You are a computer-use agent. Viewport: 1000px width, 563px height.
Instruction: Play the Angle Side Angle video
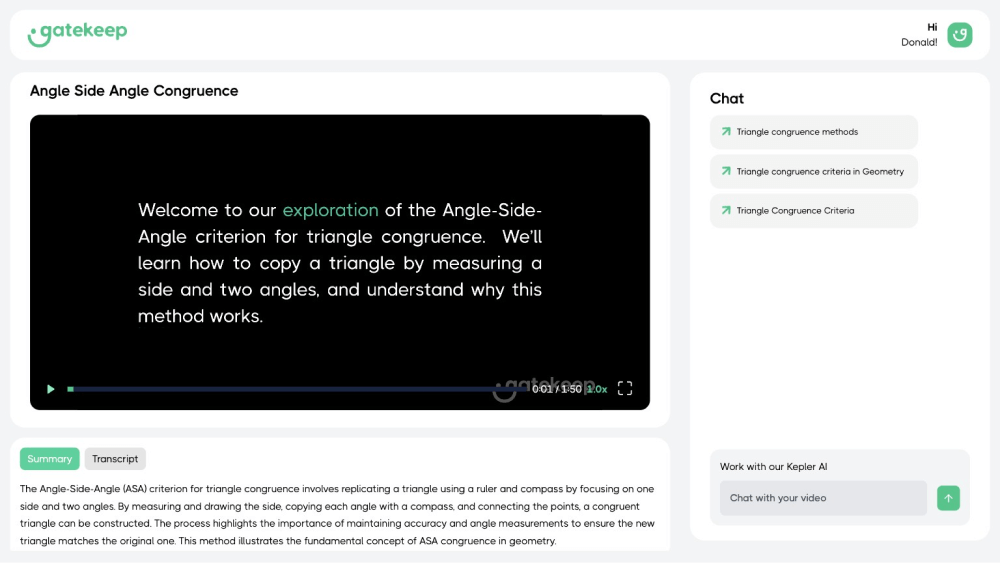coord(51,389)
